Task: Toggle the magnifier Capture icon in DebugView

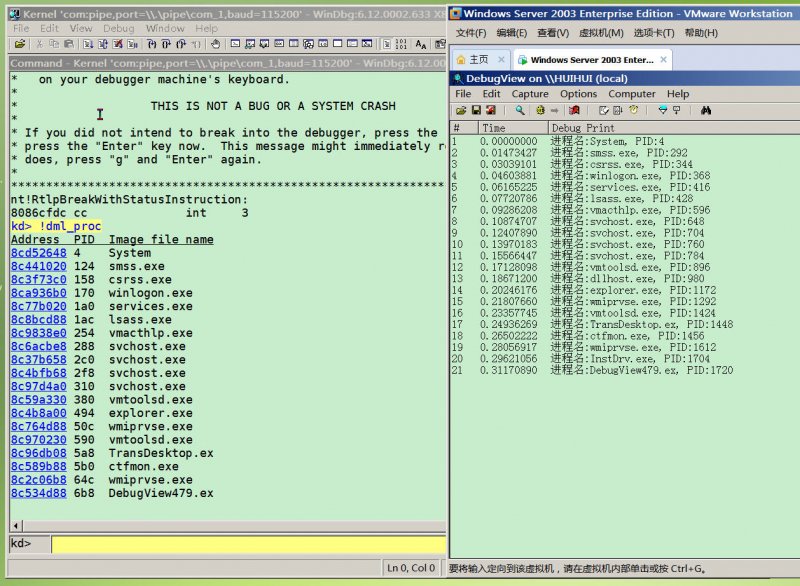Action: (520, 110)
